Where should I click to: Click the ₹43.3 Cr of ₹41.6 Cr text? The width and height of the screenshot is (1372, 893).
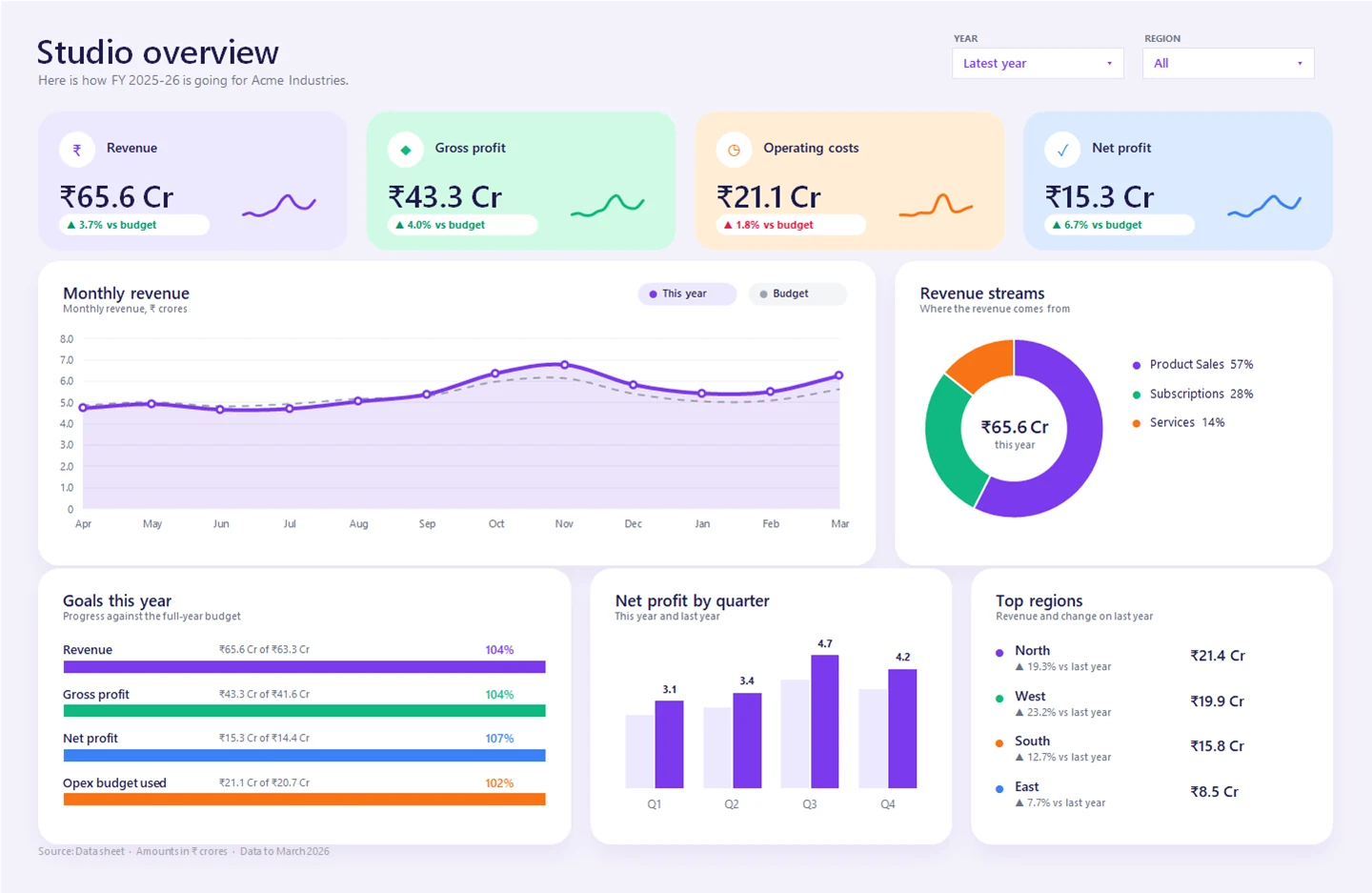264,695
